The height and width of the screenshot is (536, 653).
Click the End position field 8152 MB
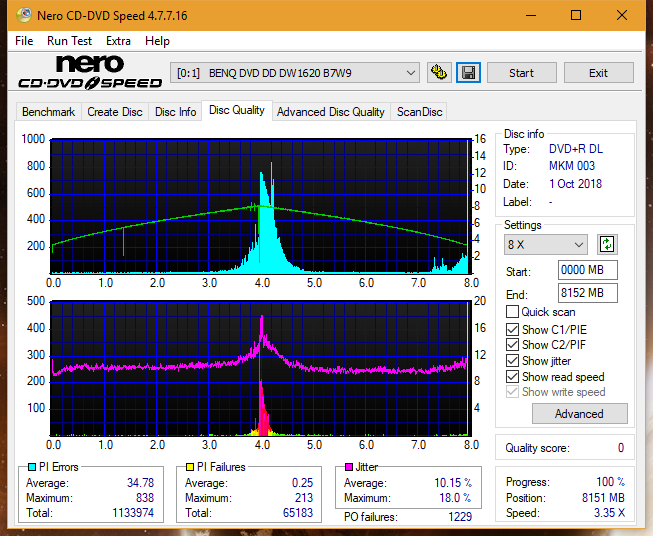(x=588, y=293)
